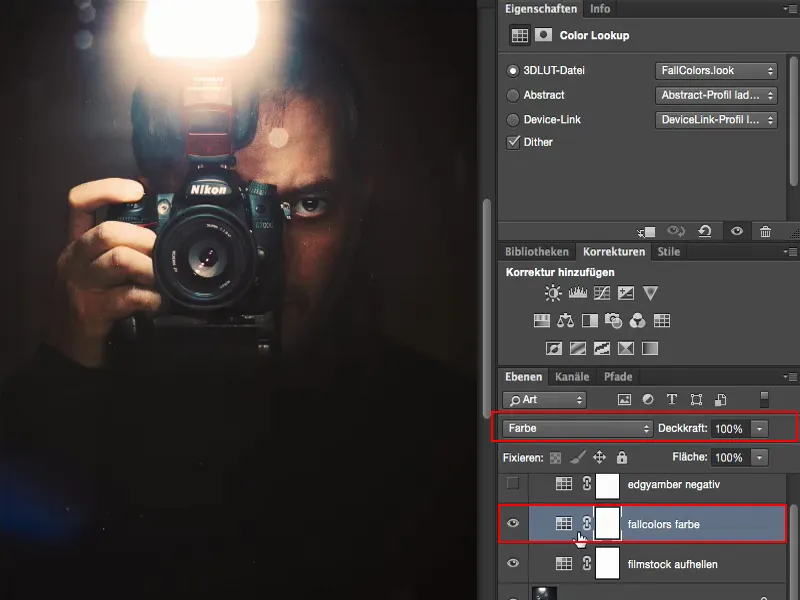View previous state icon in Properties

coord(676,232)
